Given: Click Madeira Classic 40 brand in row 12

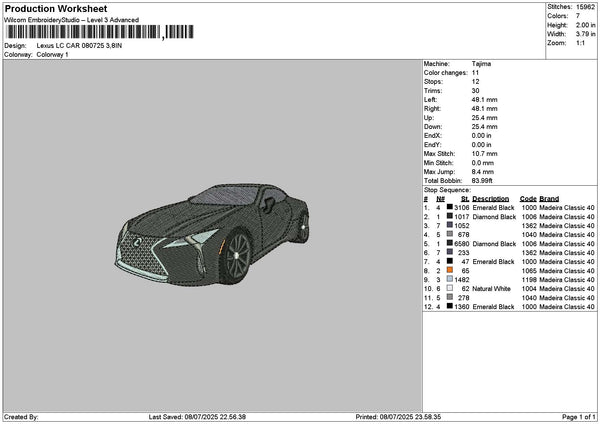Looking at the screenshot, I should click(567, 307).
